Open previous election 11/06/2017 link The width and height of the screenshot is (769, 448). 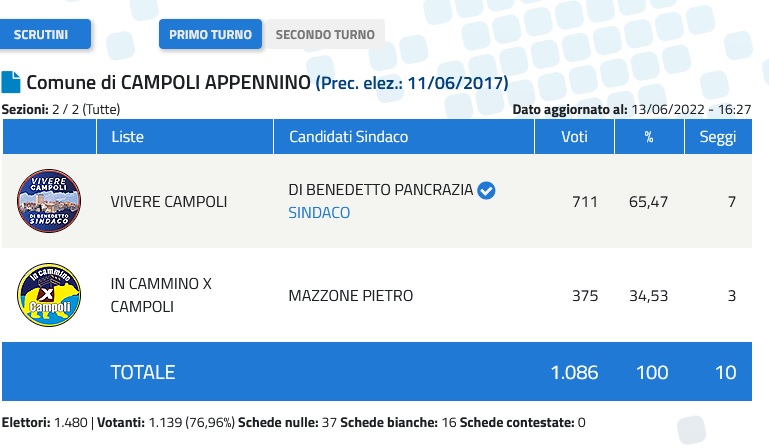coord(412,83)
